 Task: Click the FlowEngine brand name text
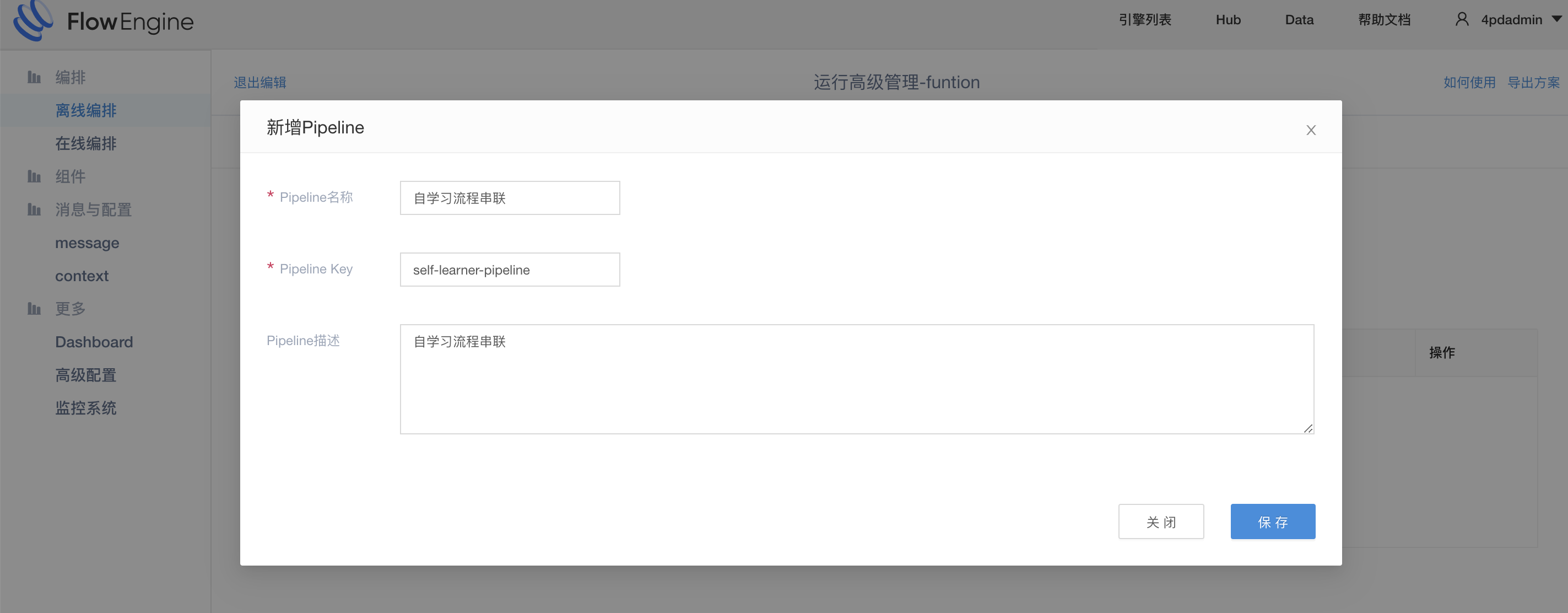(x=130, y=22)
